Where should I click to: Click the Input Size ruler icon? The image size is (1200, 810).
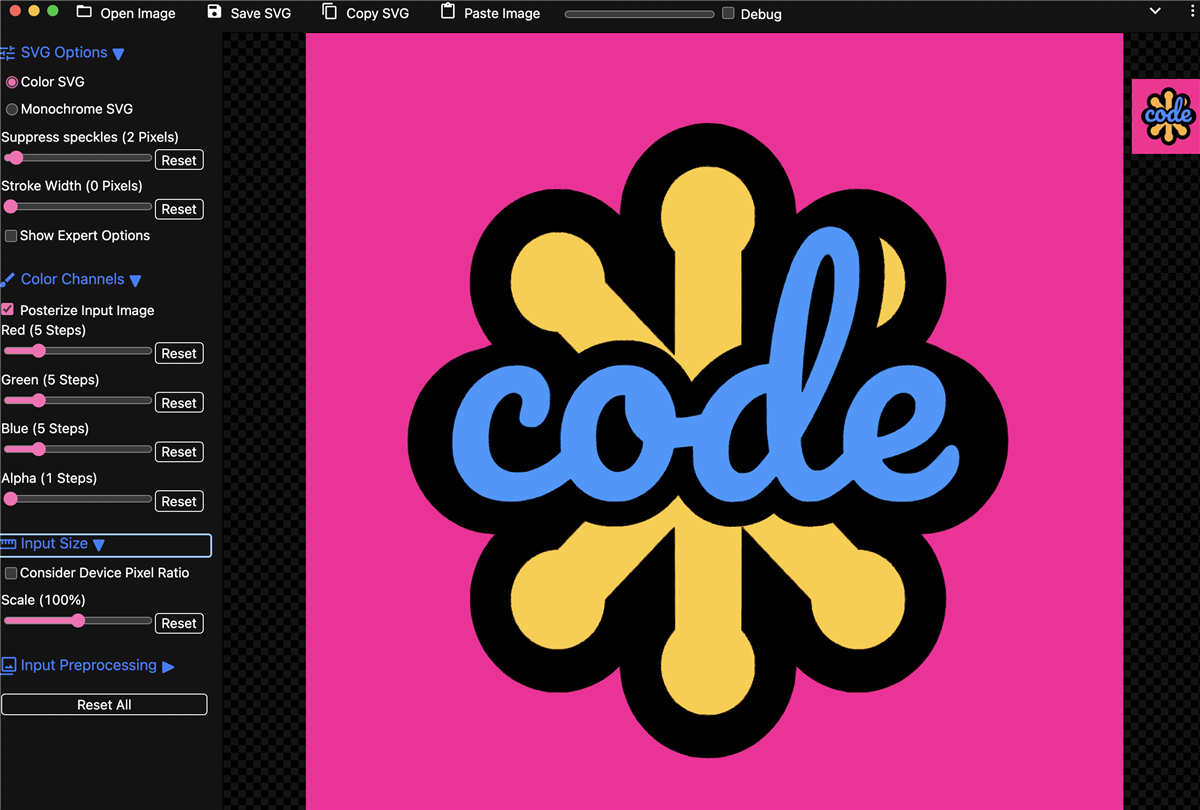8,545
